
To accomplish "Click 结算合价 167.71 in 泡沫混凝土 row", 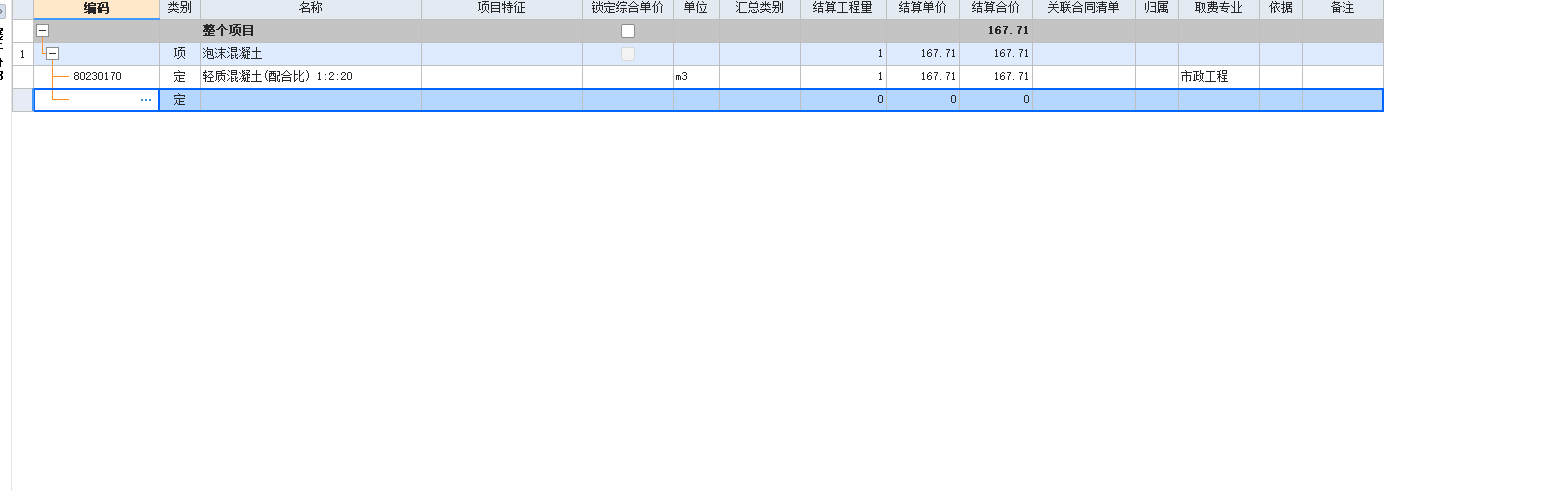I will 996,54.
